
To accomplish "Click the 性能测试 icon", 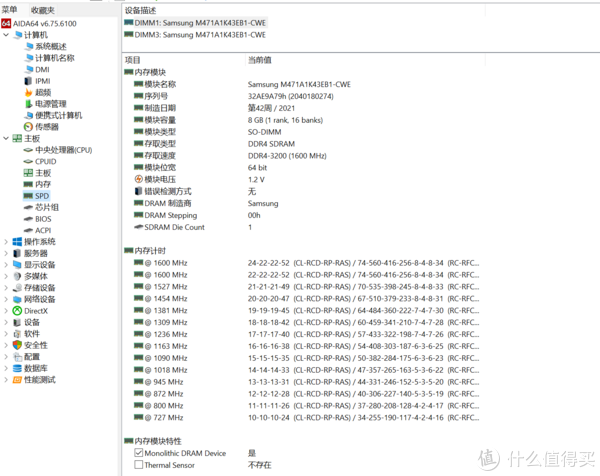I will 17,380.
